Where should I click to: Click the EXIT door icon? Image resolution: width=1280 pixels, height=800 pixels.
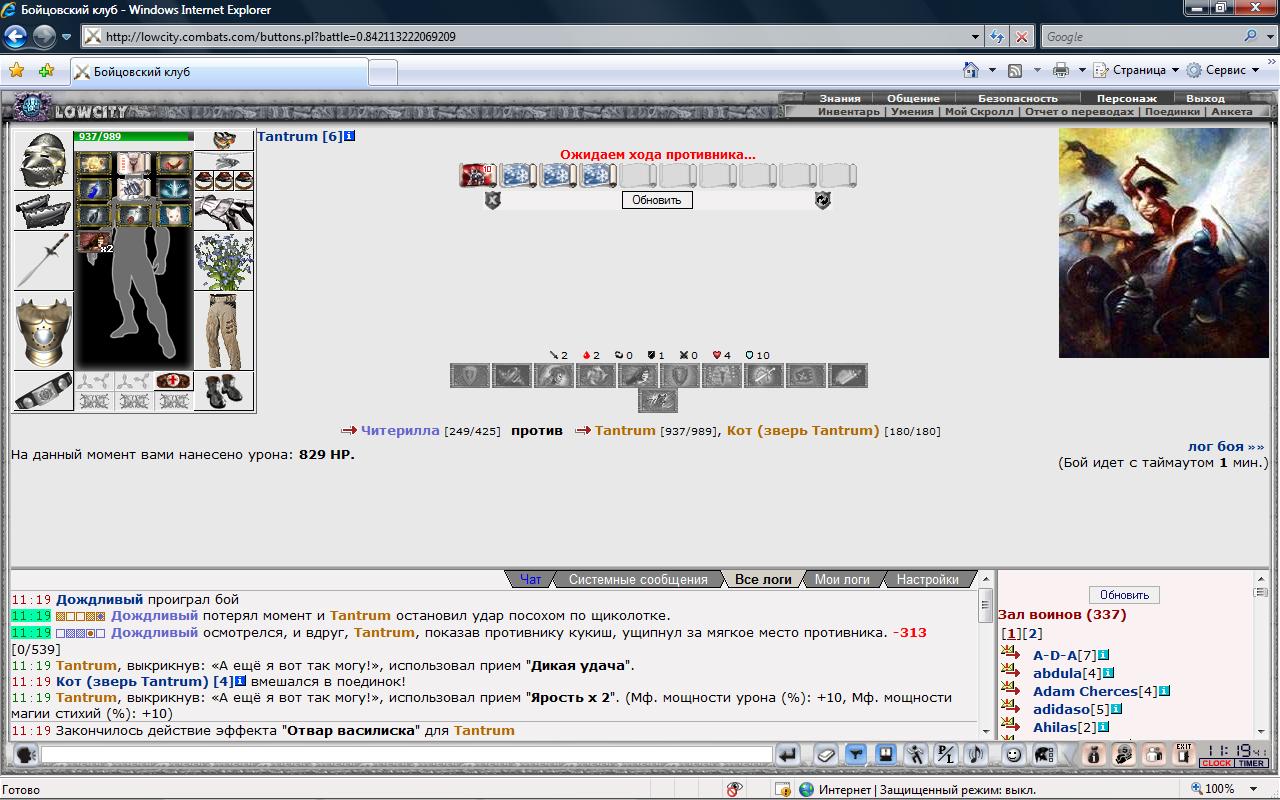tap(1184, 755)
